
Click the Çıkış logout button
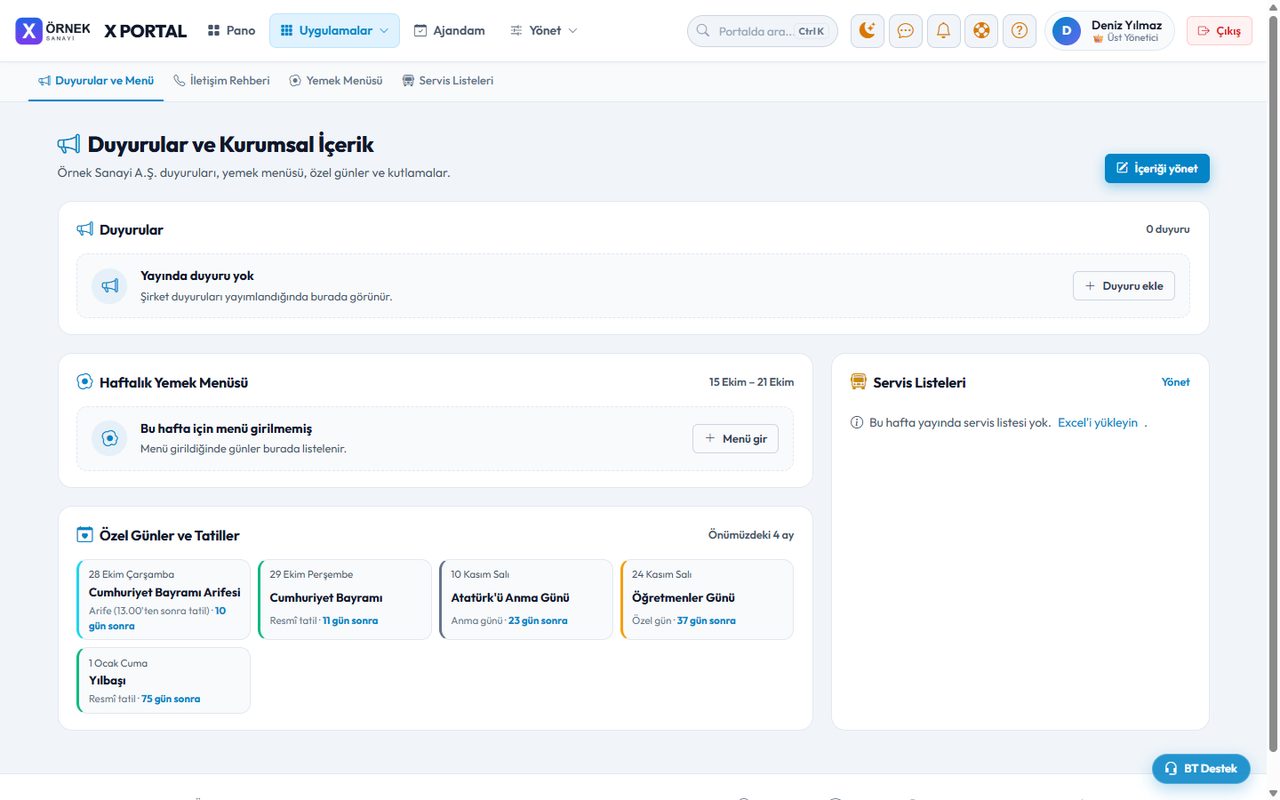1219,31
